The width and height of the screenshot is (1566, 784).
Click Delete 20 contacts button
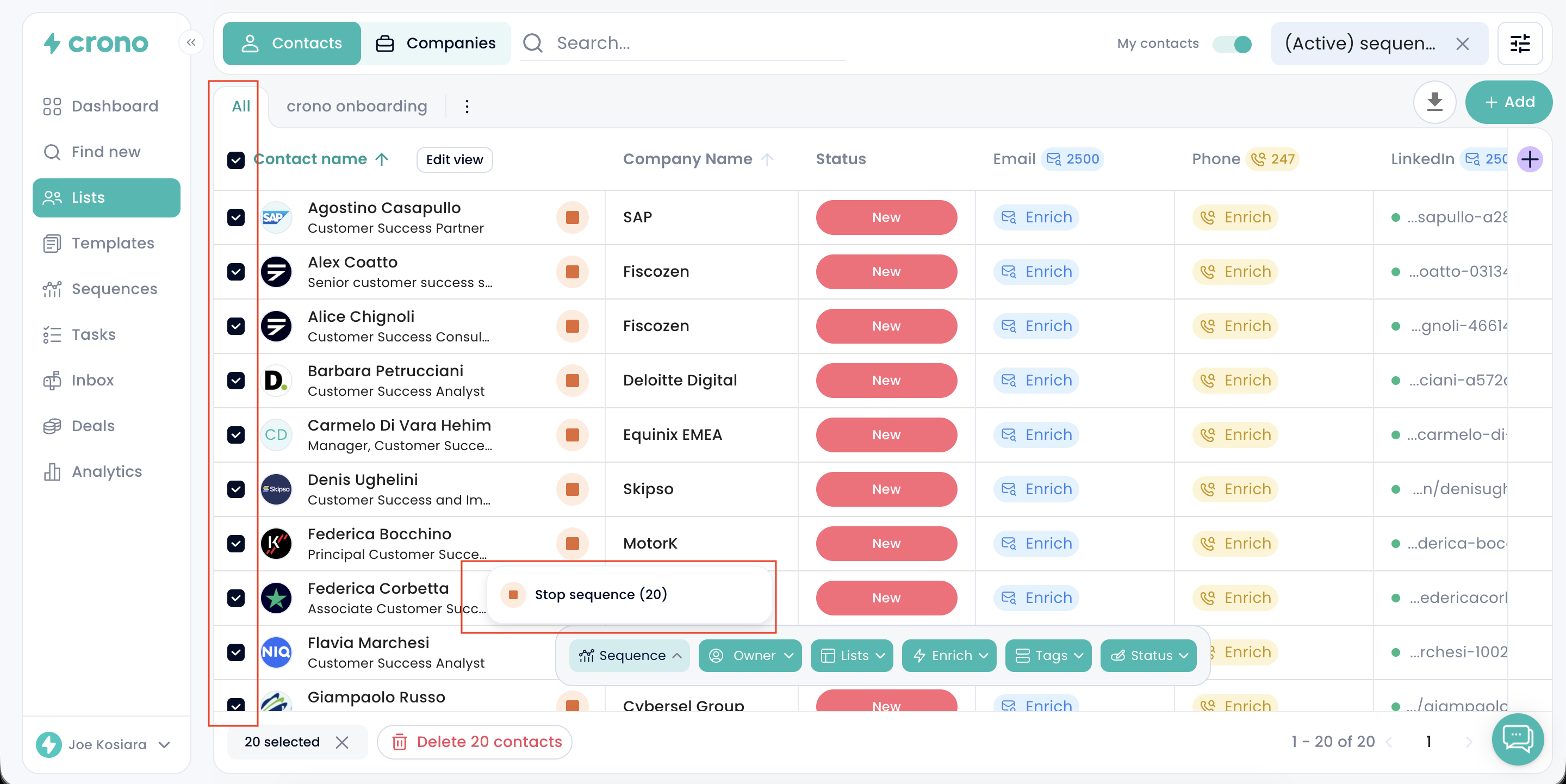tap(475, 742)
